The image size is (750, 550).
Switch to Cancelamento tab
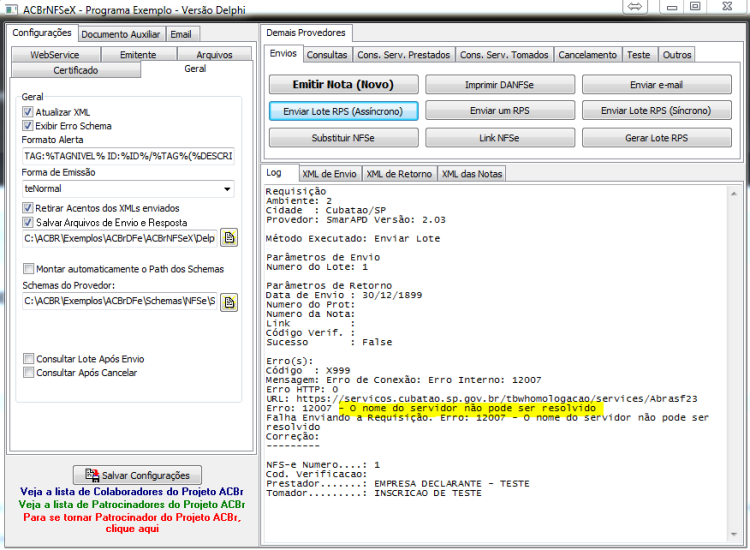pyautogui.click(x=587, y=55)
